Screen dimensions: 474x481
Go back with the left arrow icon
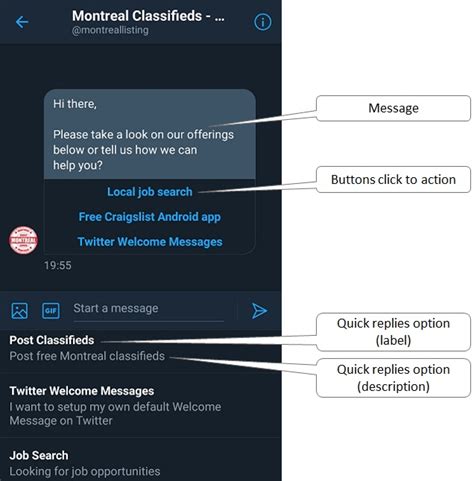(x=22, y=22)
